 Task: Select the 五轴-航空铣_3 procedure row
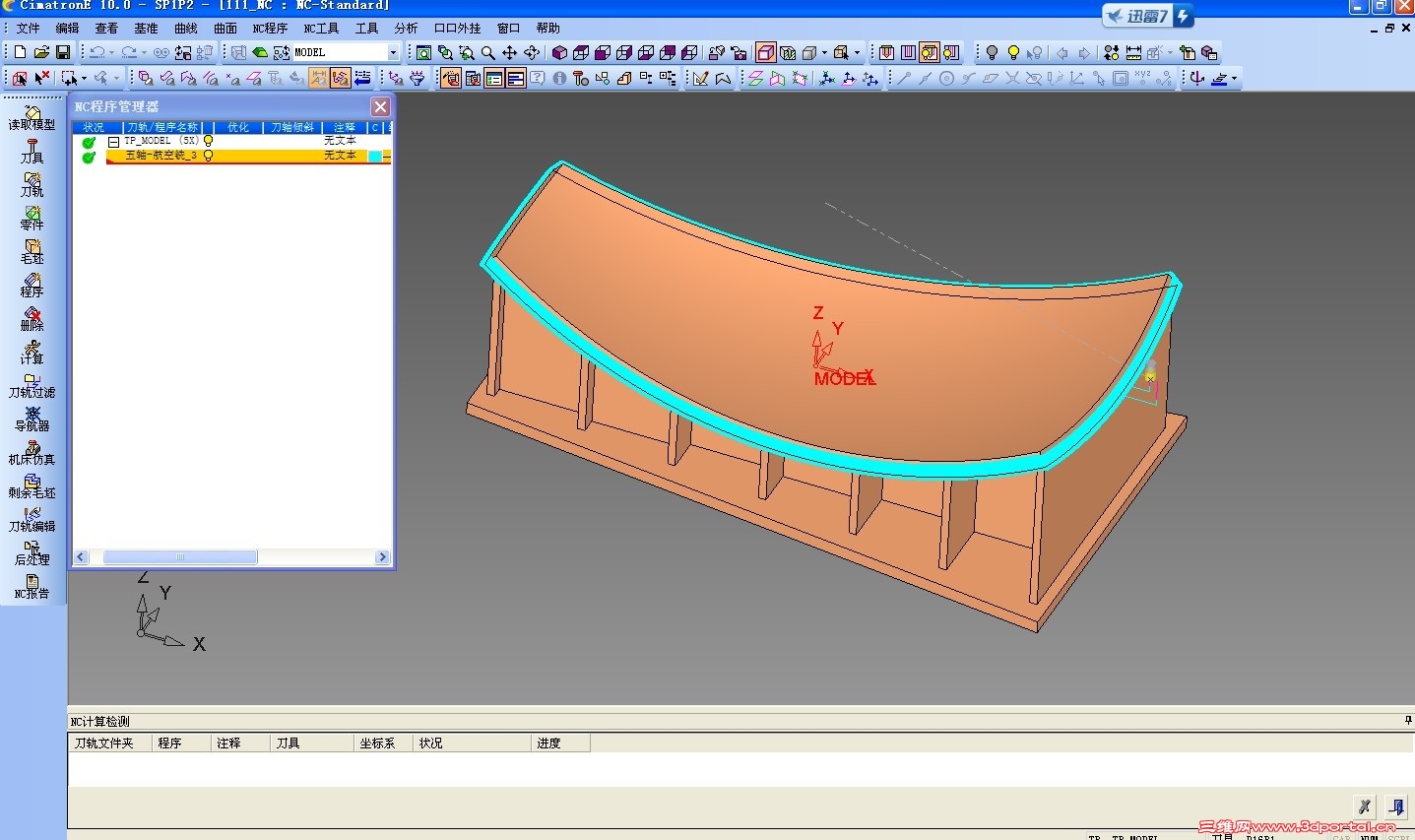tap(248, 156)
